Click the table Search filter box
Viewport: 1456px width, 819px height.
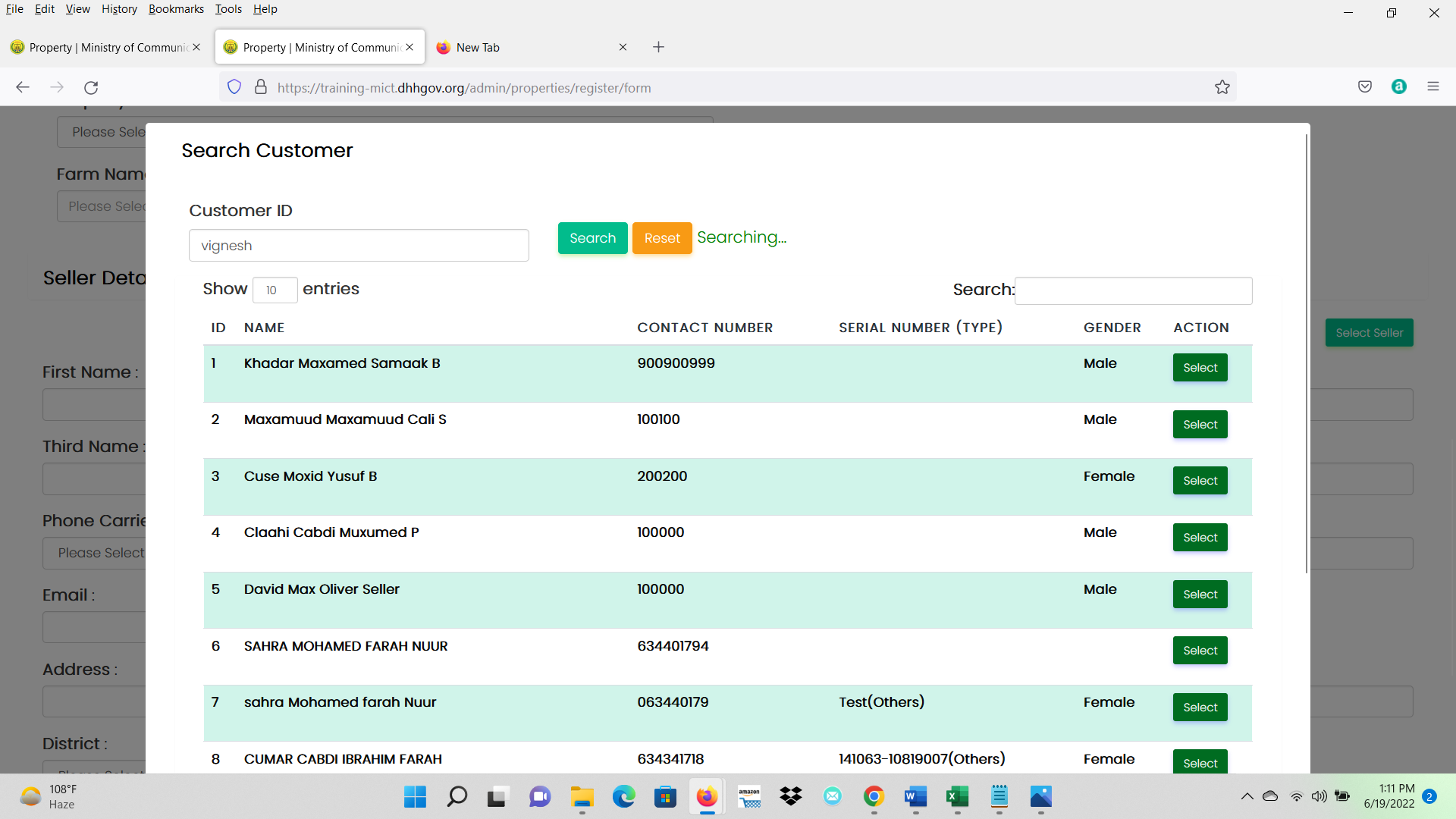pyautogui.click(x=1133, y=290)
